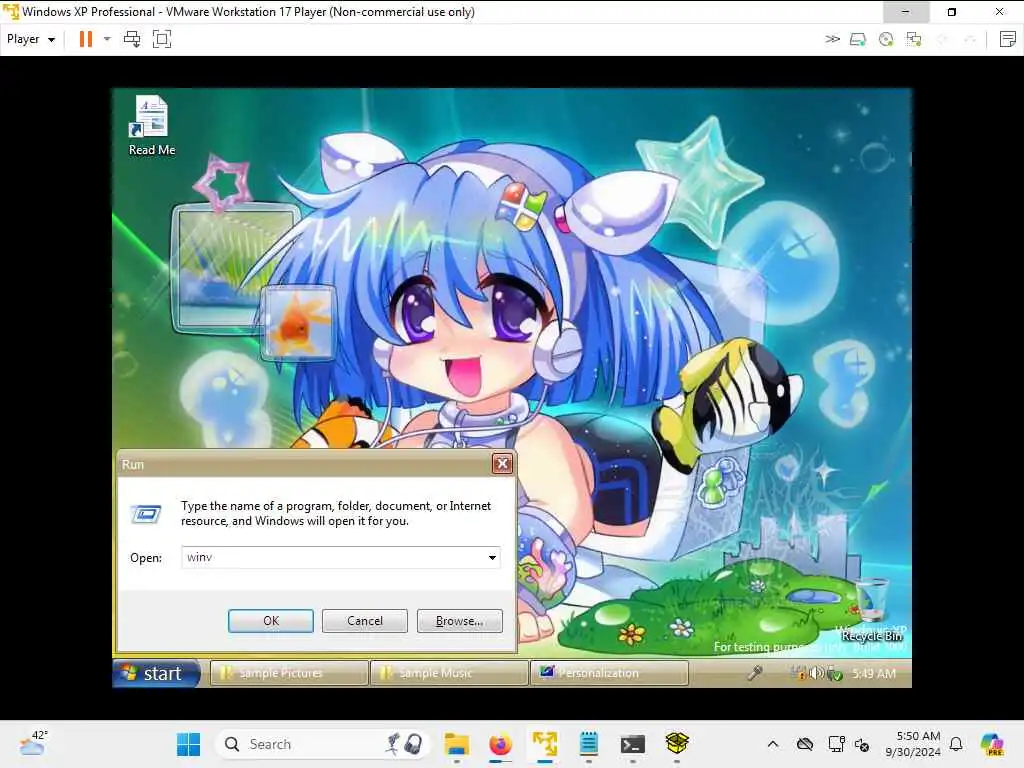Select the Recycle Bin icon on XP desktop
The width and height of the screenshot is (1024, 768).
click(871, 610)
